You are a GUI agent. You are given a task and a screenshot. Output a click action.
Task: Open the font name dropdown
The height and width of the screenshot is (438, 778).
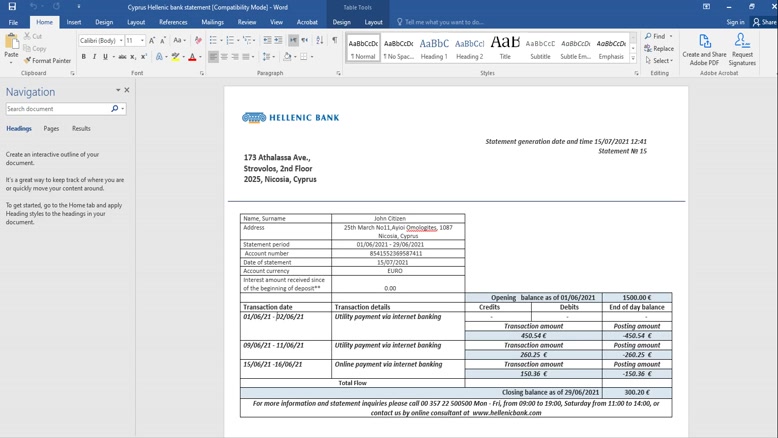121,41
